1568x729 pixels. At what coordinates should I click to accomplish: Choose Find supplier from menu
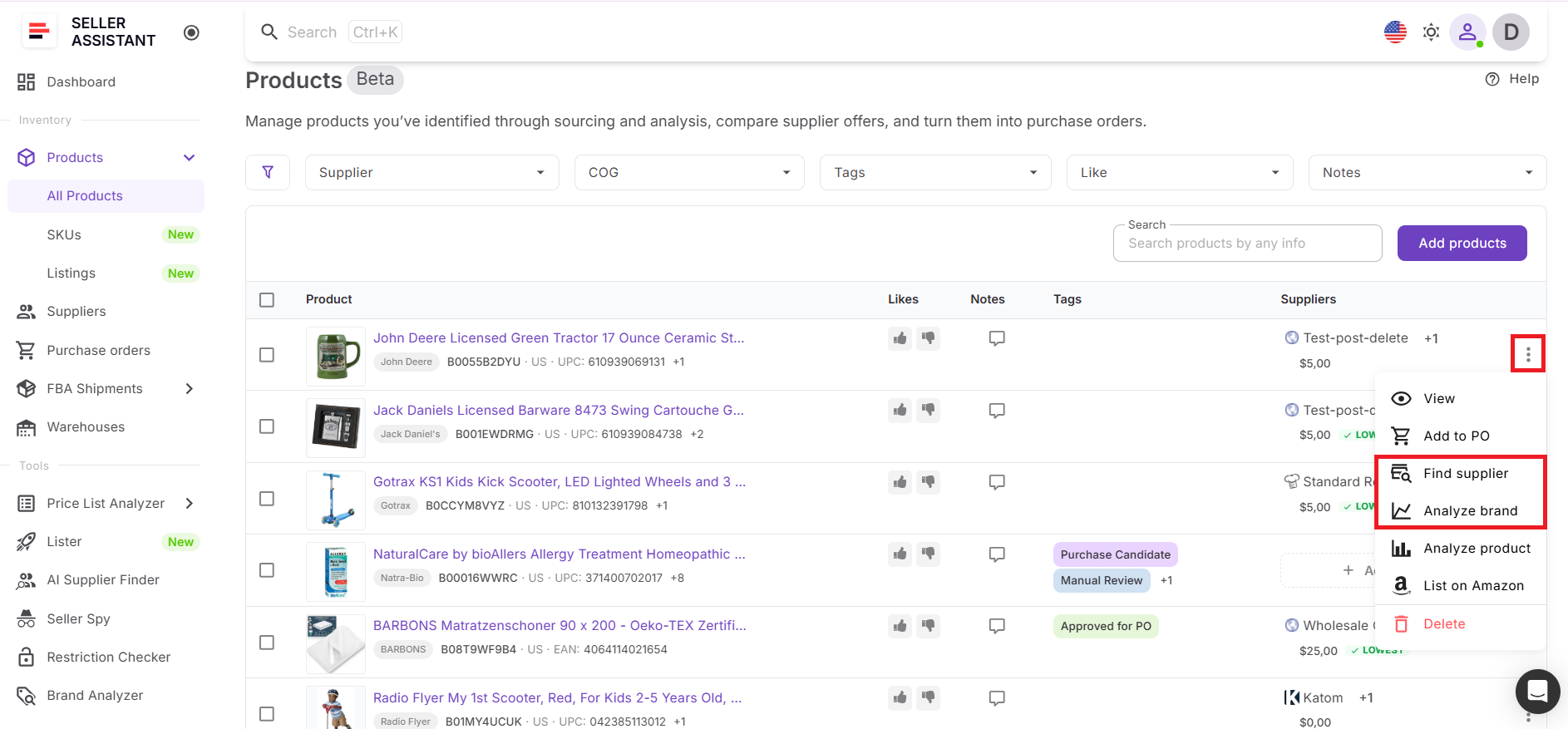(1461, 473)
